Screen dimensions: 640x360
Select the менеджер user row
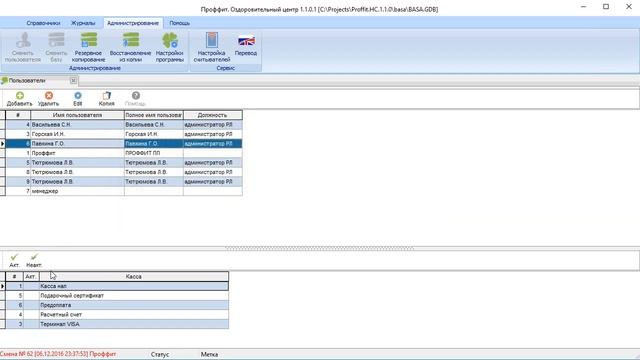(124, 191)
